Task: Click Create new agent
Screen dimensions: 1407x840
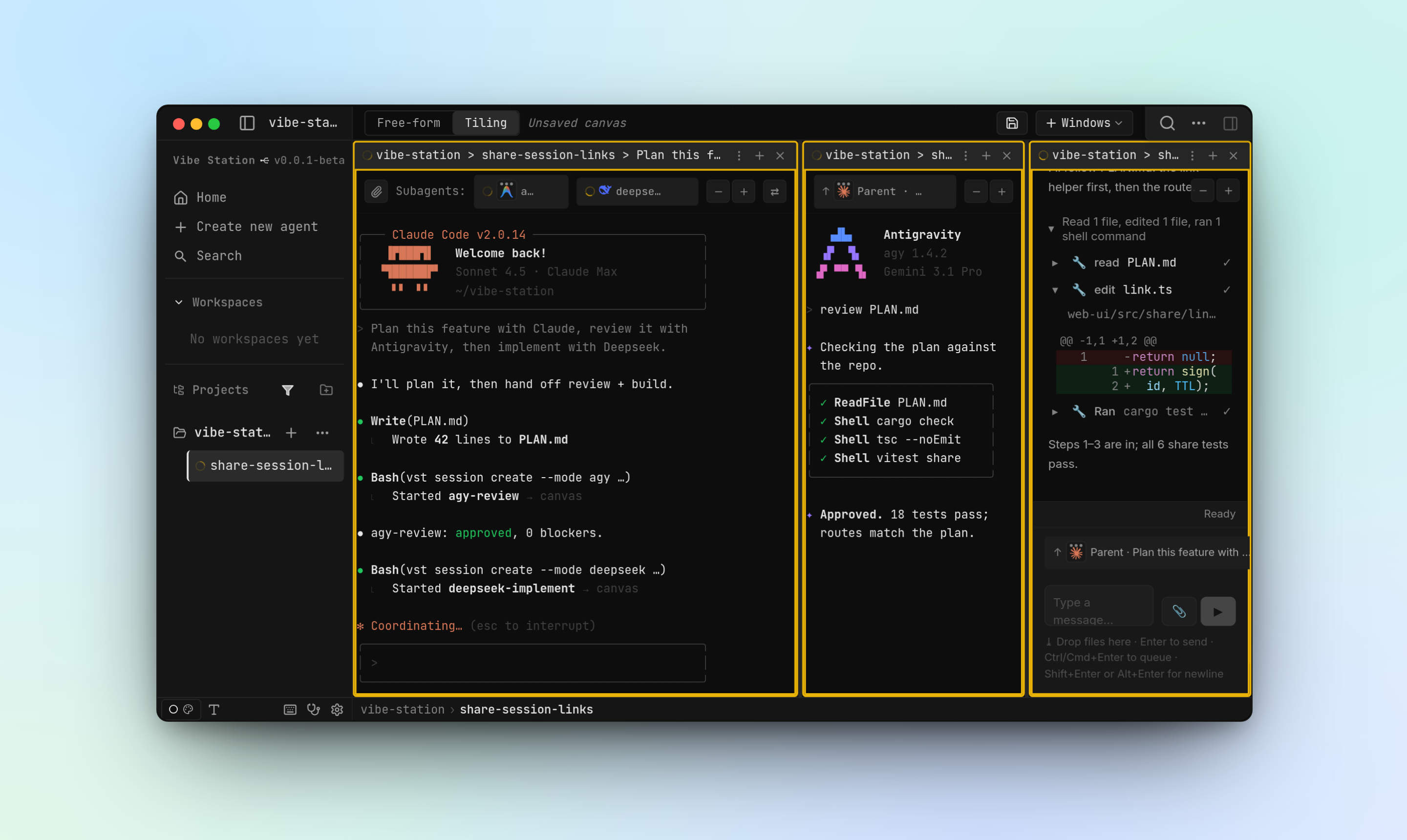Action: [246, 227]
